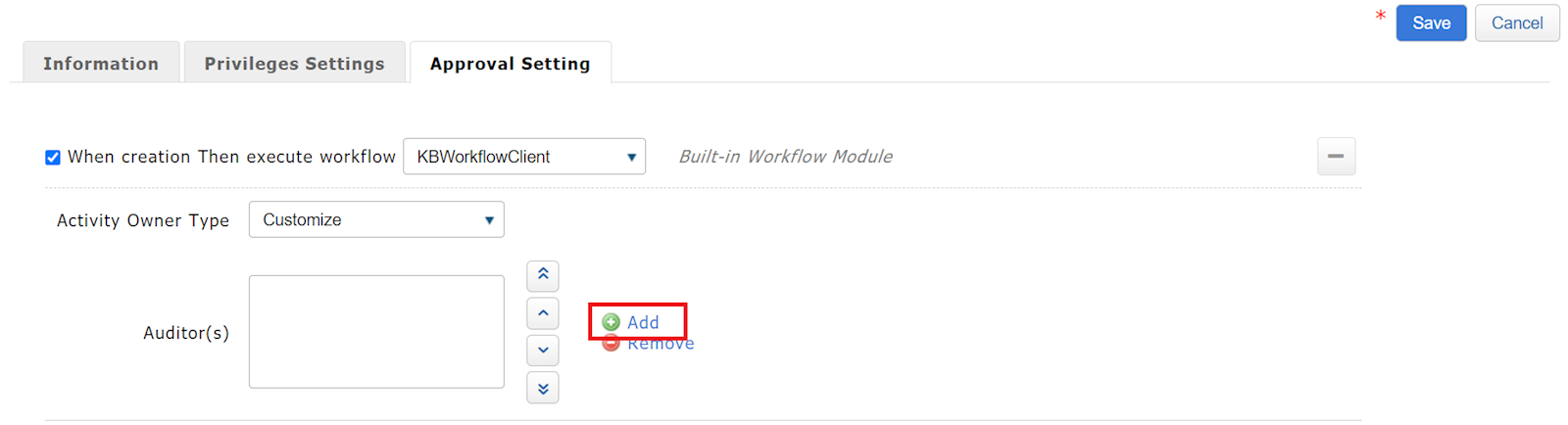1568x425 pixels.
Task: Move auditor to bottom with double-down chevron
Action: 543,388
